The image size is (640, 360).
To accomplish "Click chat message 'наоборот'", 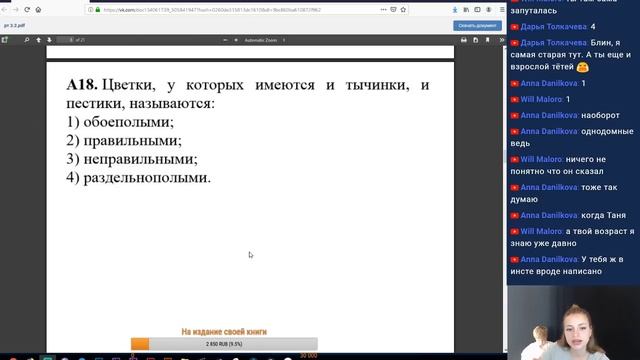I will (x=600, y=116).
